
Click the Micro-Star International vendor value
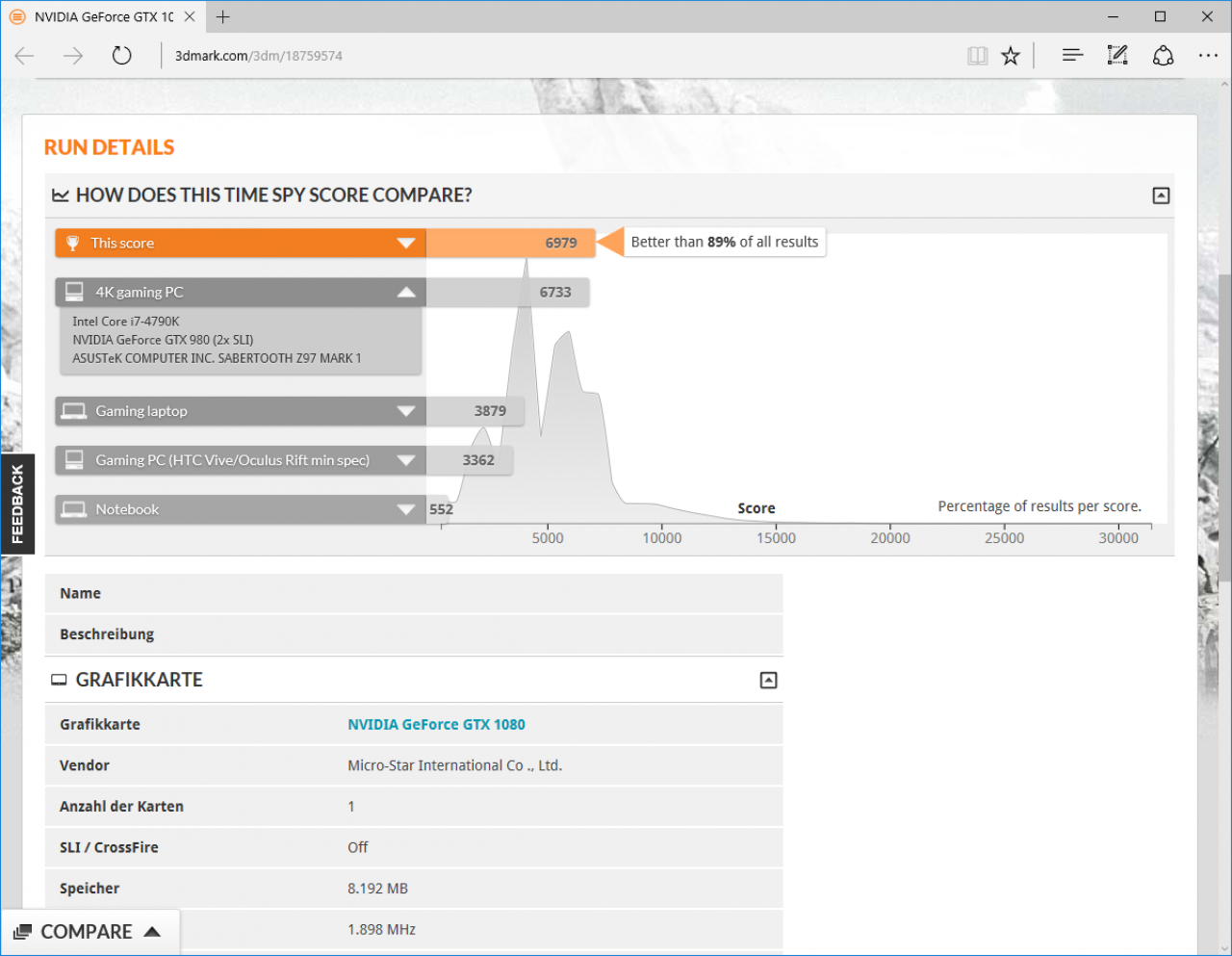454,765
